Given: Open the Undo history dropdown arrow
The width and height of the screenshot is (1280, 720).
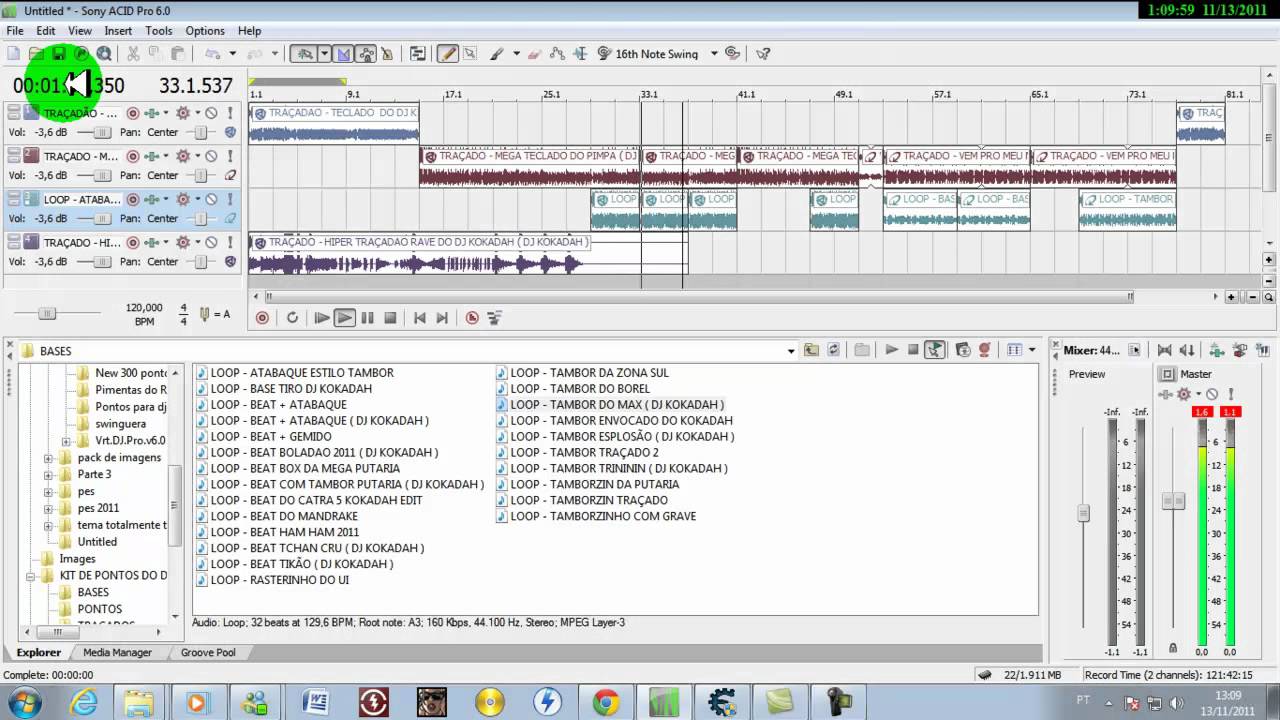Looking at the screenshot, I should point(232,54).
